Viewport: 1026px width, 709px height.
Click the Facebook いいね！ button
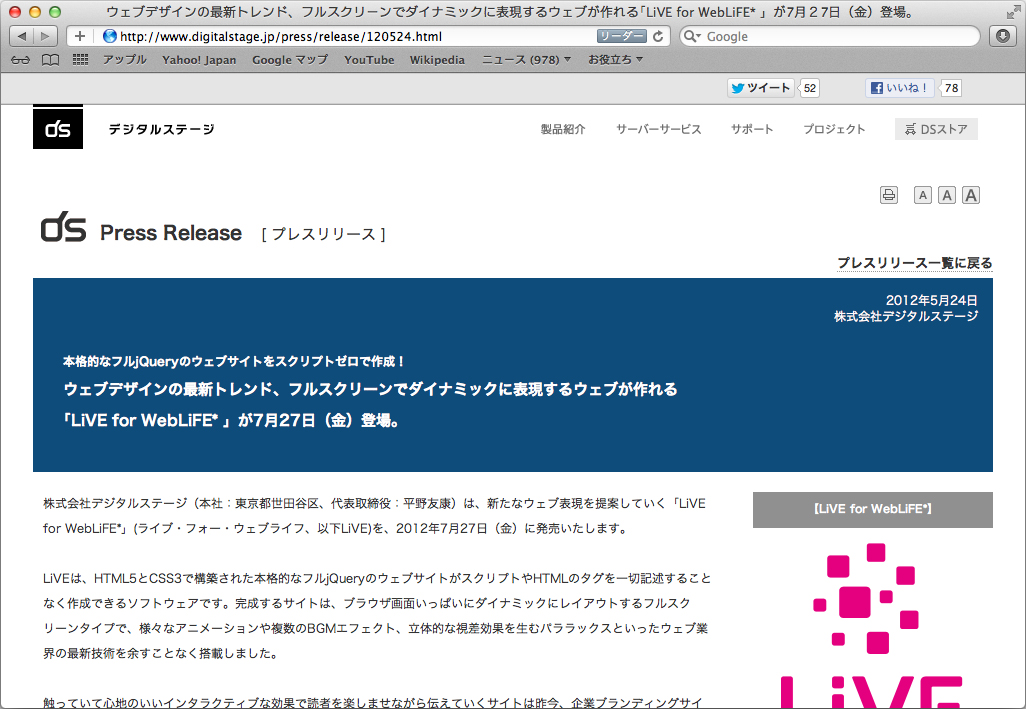(x=900, y=88)
